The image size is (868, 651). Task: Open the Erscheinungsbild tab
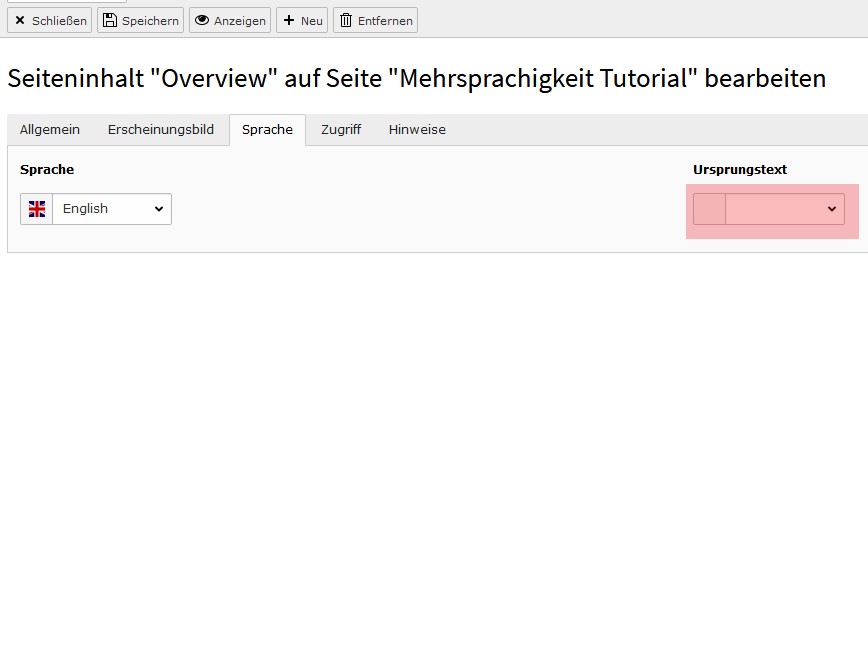[x=161, y=130]
